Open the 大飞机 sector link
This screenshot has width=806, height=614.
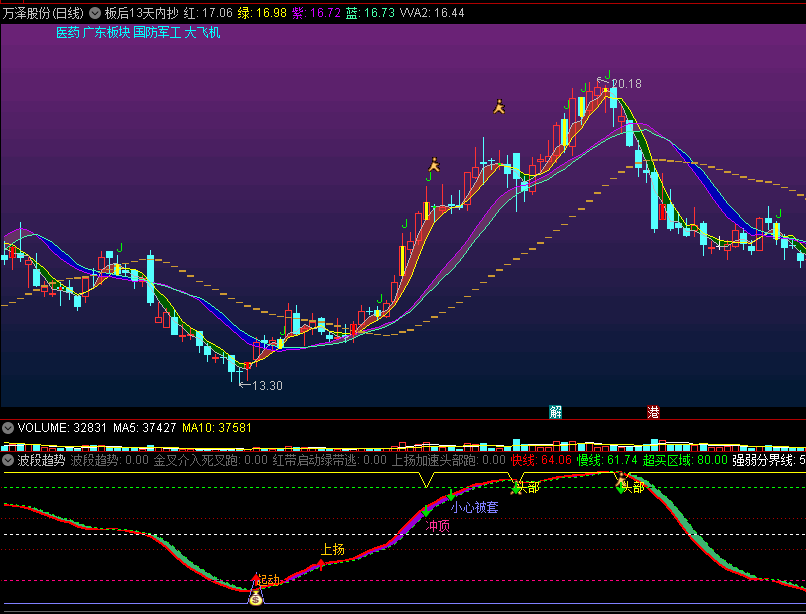pyautogui.click(x=202, y=32)
